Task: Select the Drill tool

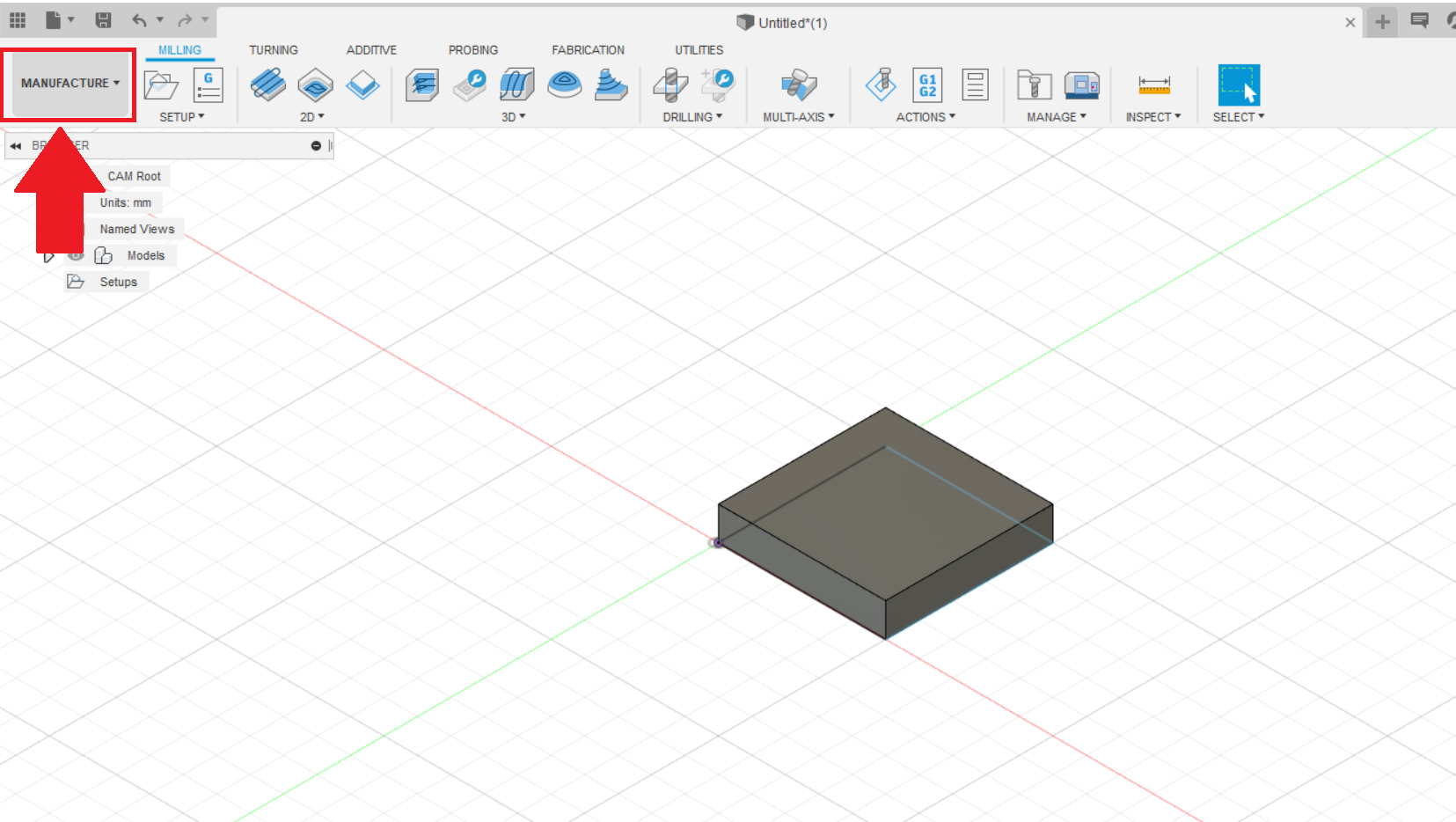Action: [x=670, y=85]
